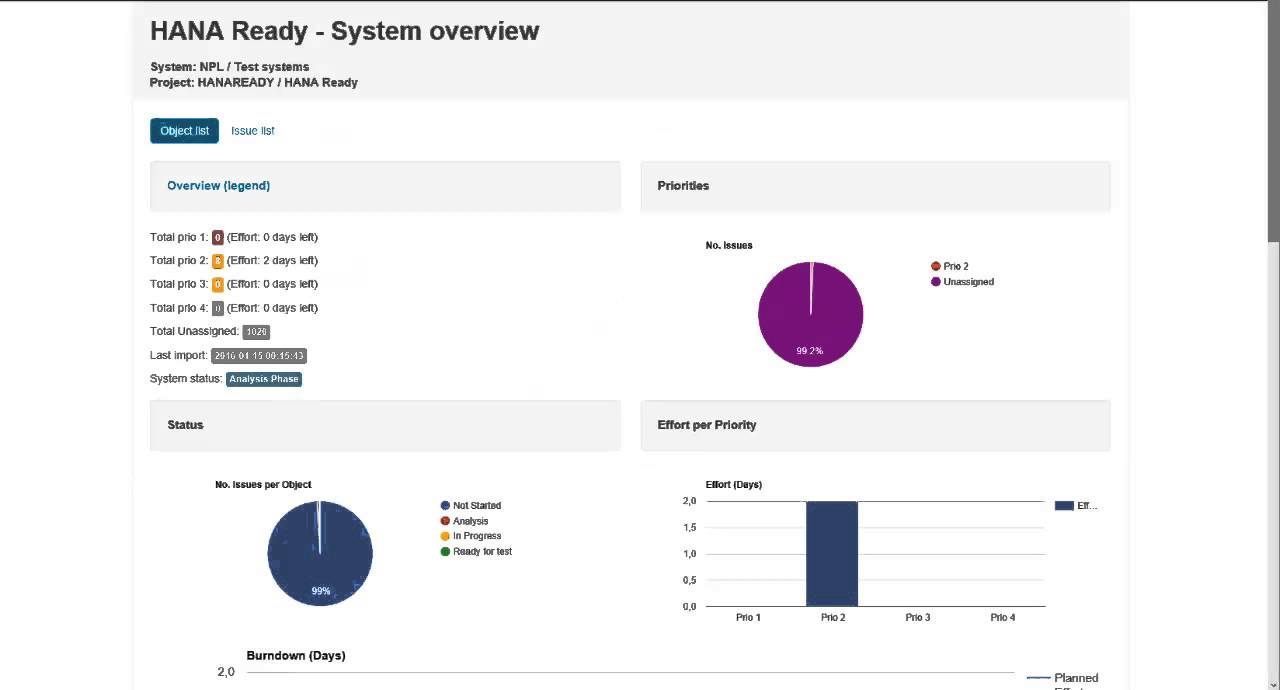Click the No. issues per Object chart title
This screenshot has width=1280, height=690.
coord(263,485)
